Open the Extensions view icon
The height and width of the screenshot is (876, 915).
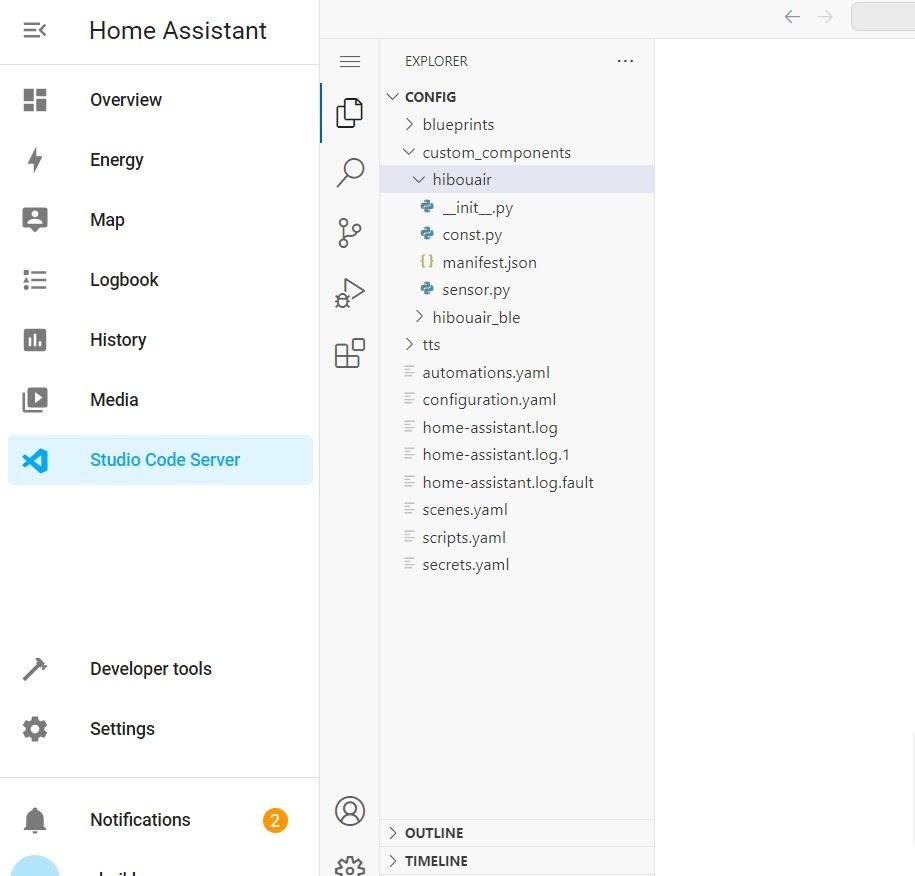pyautogui.click(x=350, y=353)
